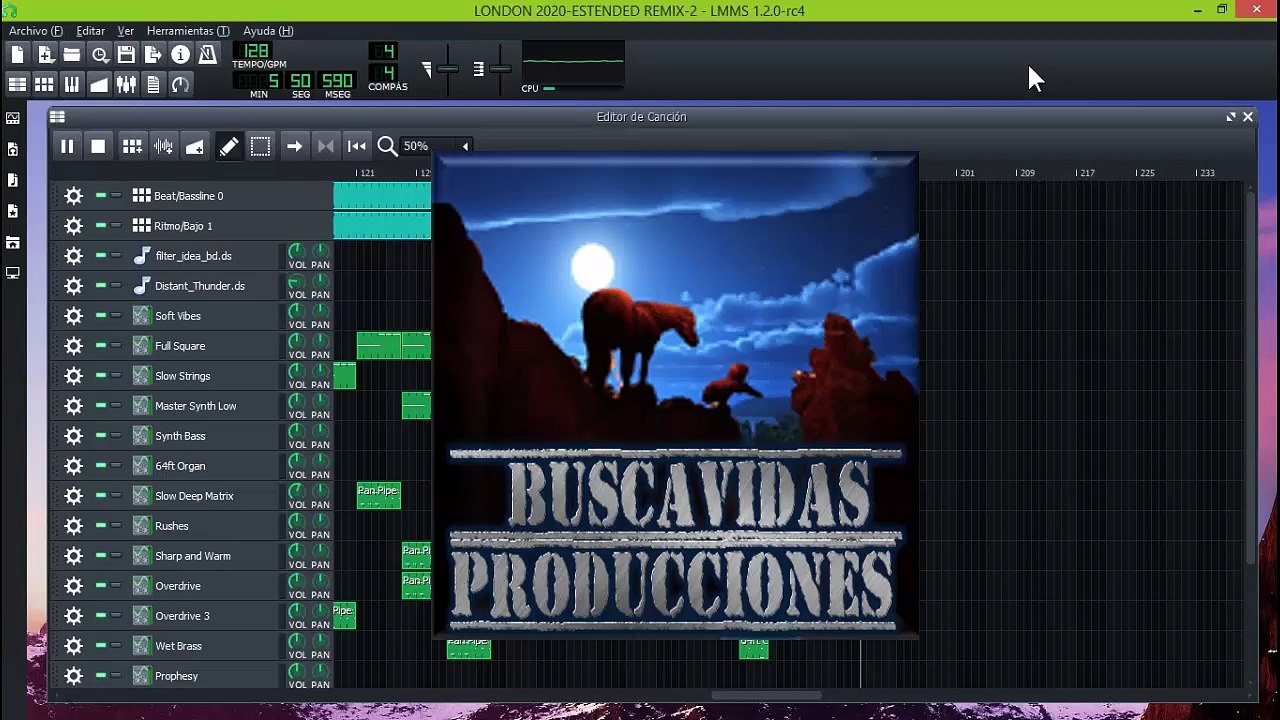
Task: Select the edit/selection mode tool
Action: [261, 146]
